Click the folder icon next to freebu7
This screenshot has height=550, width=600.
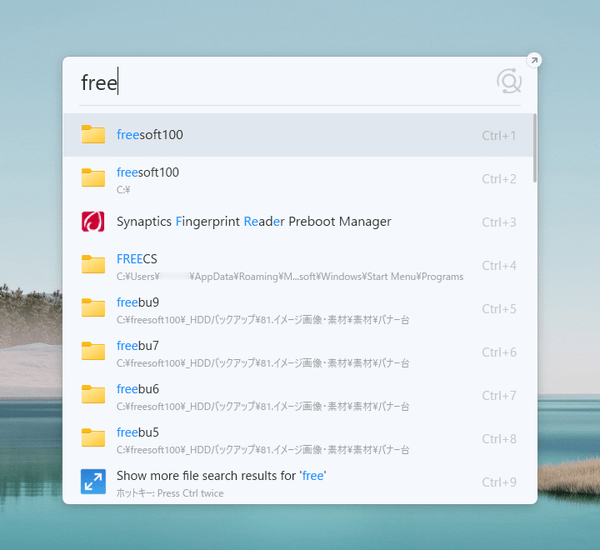click(93, 351)
